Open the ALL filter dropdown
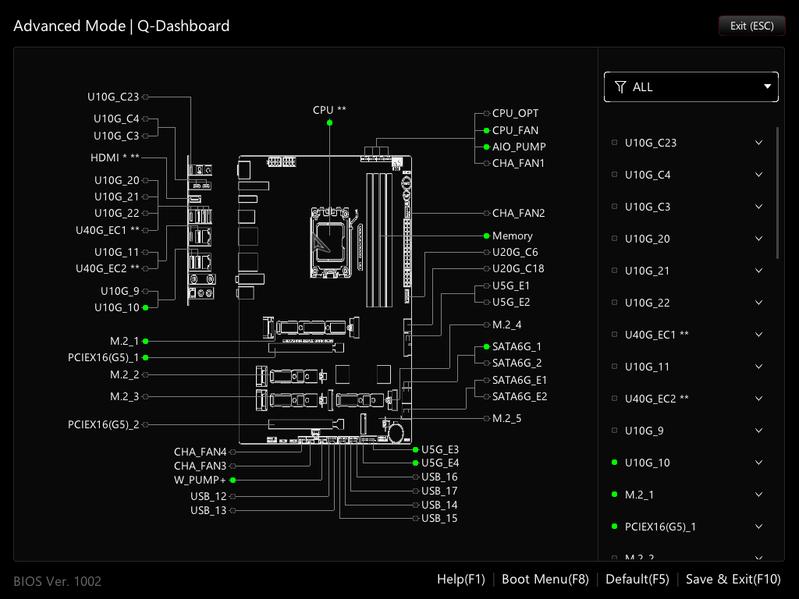 [x=691, y=87]
